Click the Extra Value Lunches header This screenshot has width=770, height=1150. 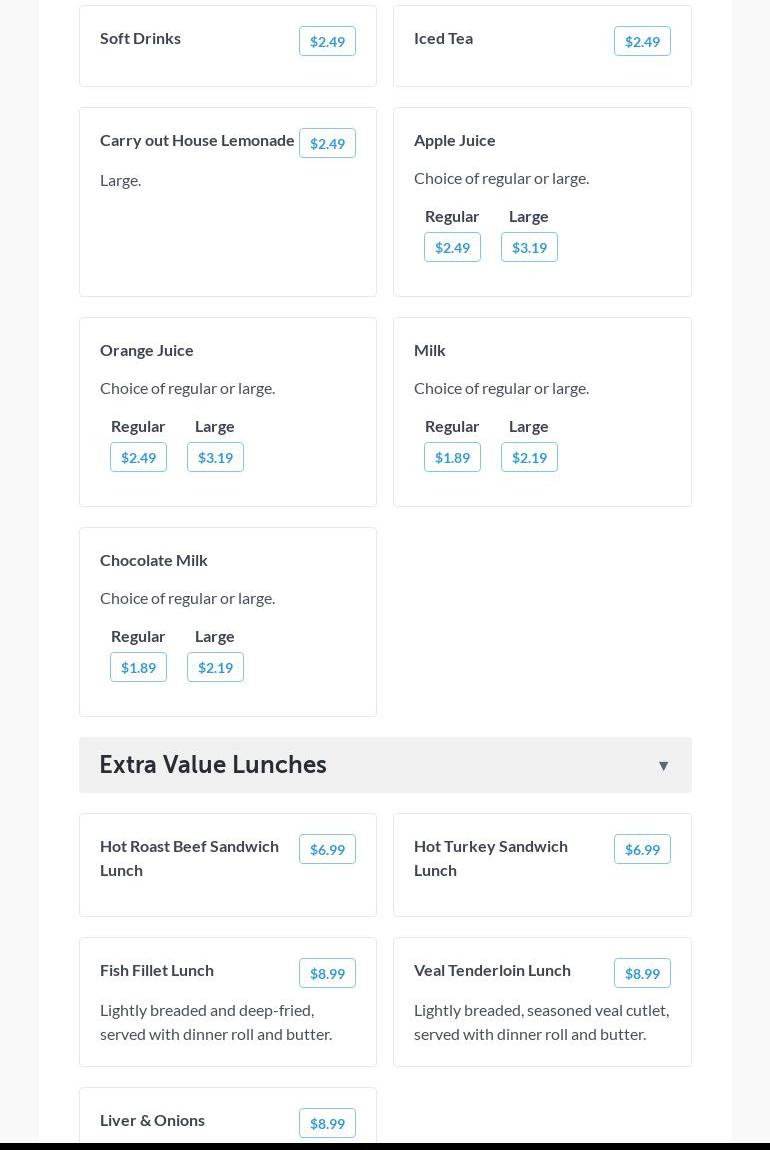pos(213,765)
